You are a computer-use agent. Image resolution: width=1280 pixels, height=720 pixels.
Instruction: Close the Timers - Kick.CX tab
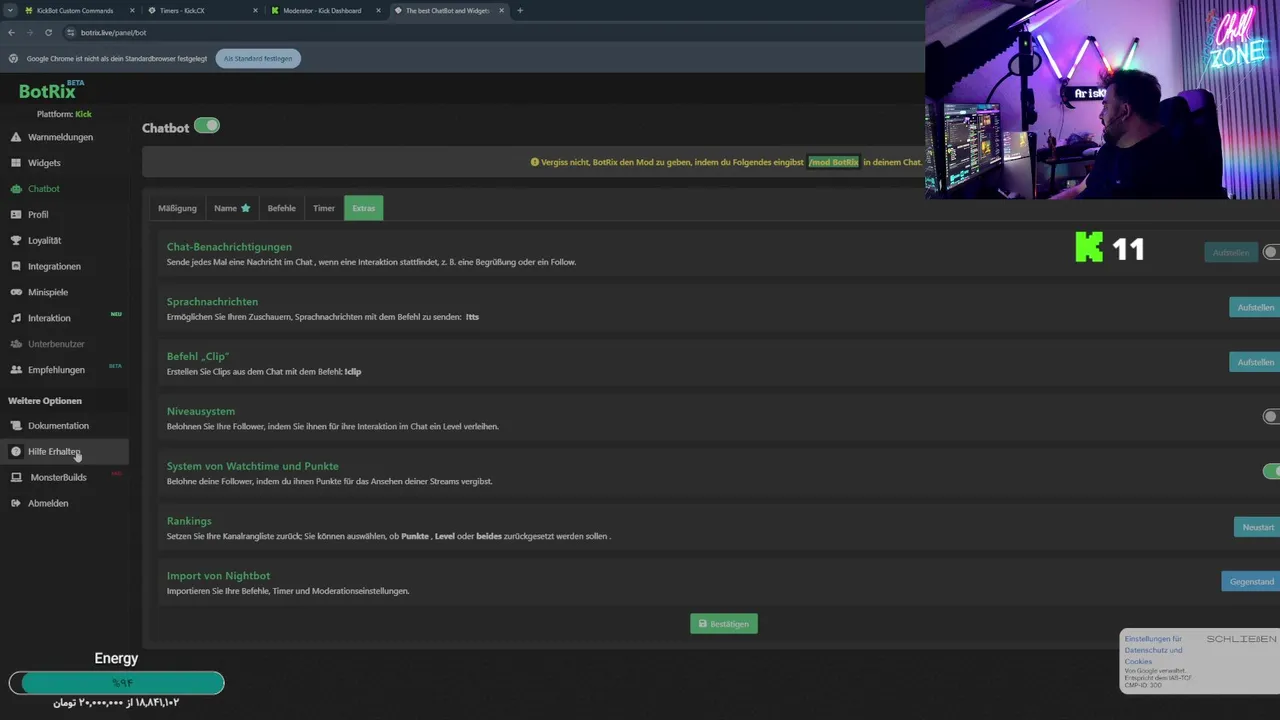click(256, 11)
